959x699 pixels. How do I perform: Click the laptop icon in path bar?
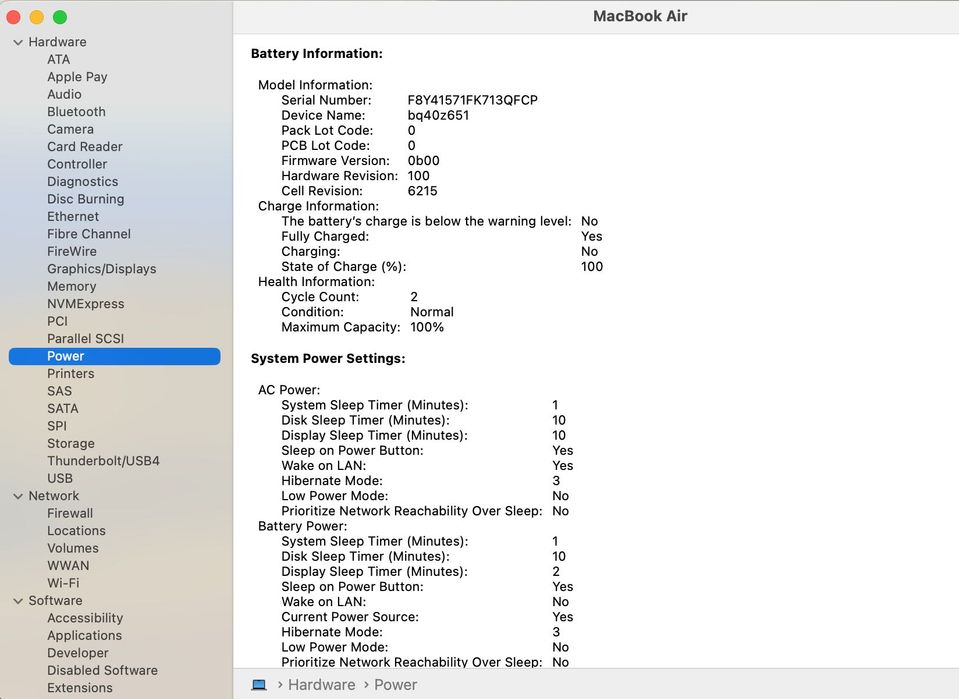pyautogui.click(x=259, y=684)
